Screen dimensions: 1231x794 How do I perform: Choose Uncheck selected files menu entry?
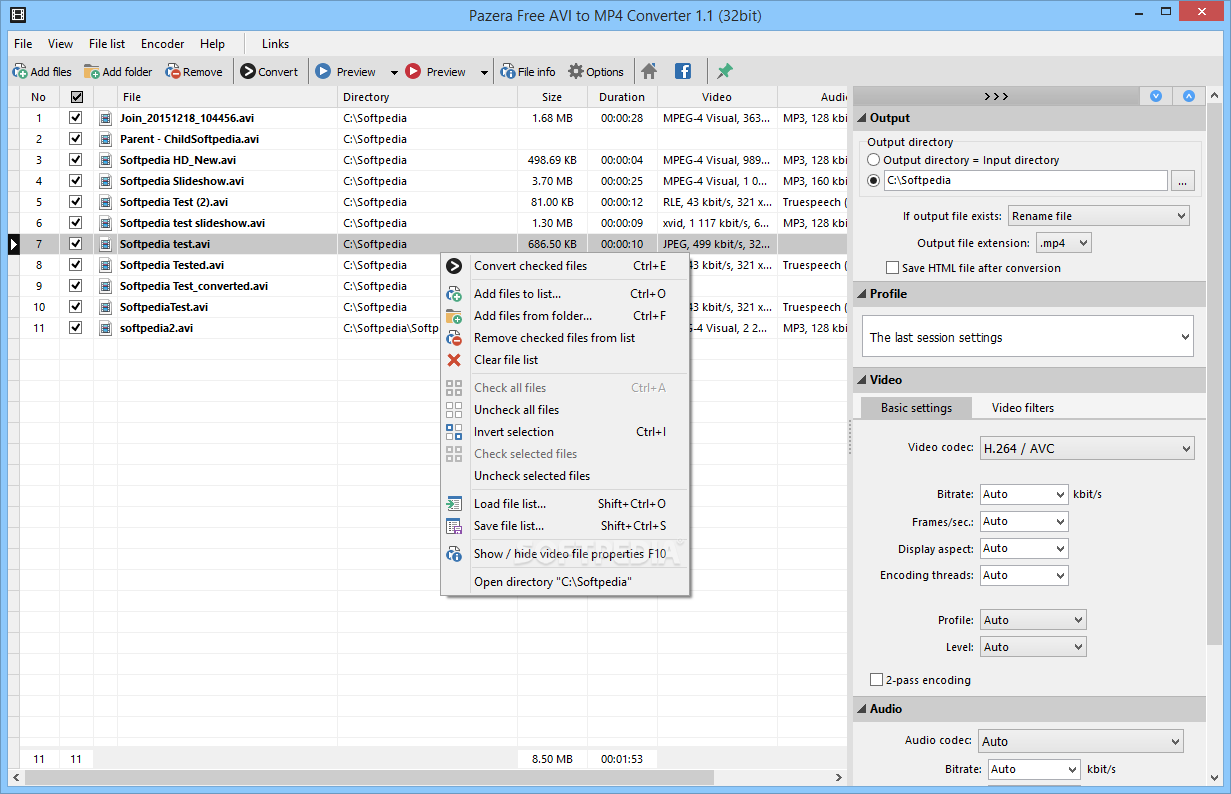(x=565, y=476)
